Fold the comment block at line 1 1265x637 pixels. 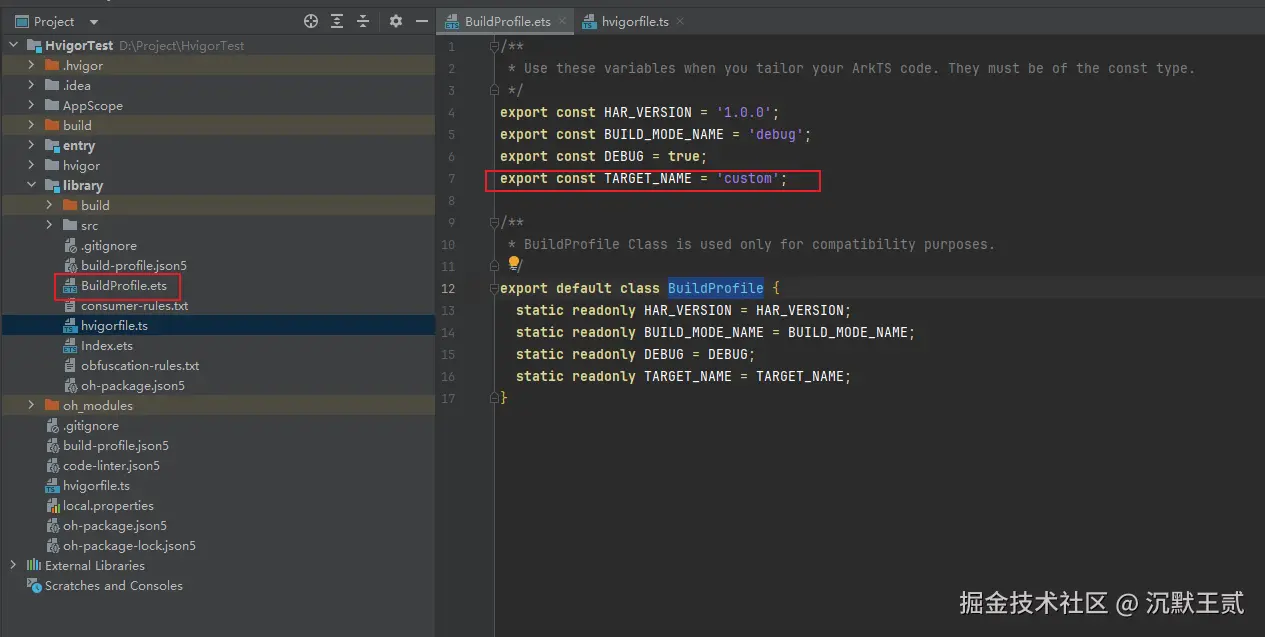coord(494,46)
